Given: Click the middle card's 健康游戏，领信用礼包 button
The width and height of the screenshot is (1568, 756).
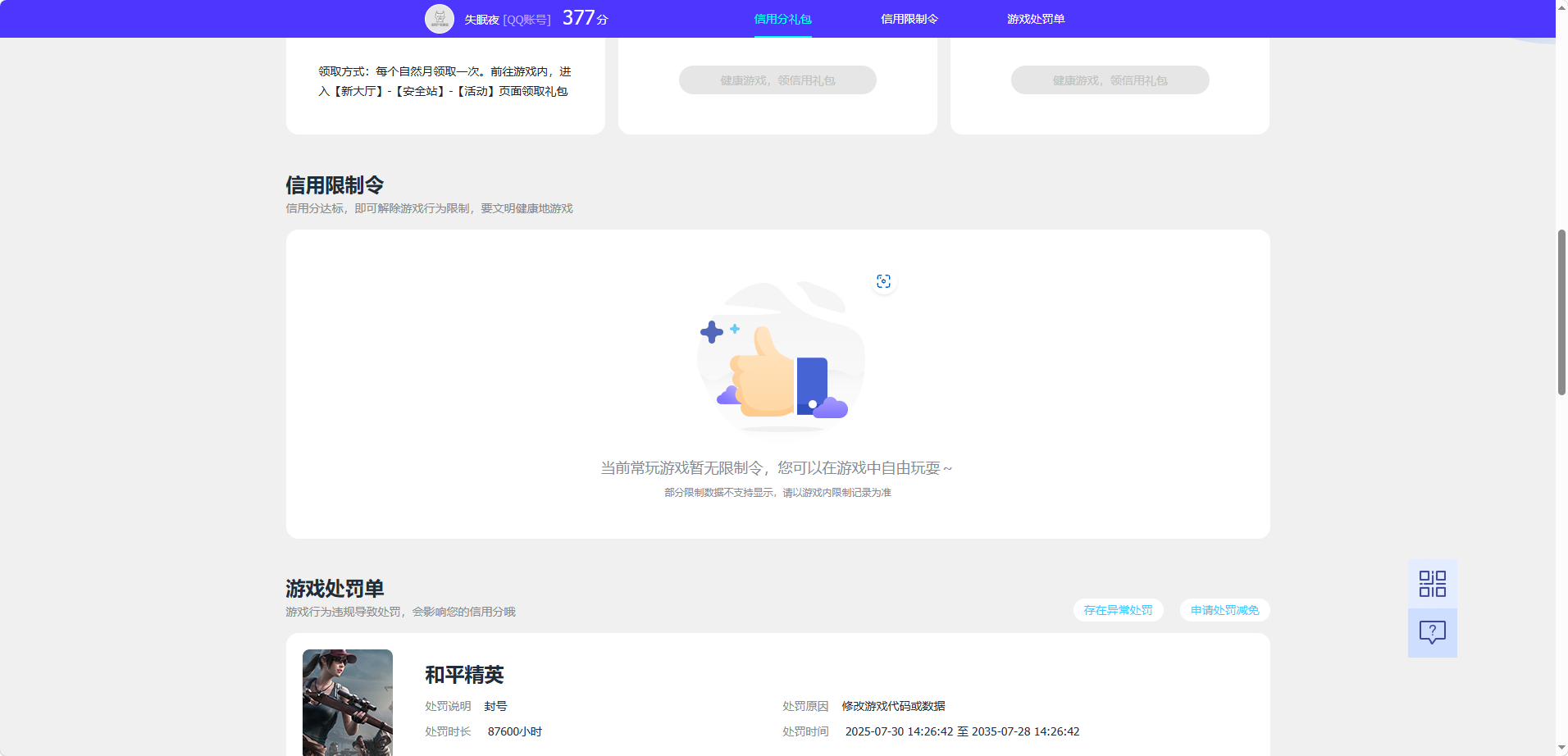Looking at the screenshot, I should [x=777, y=80].
